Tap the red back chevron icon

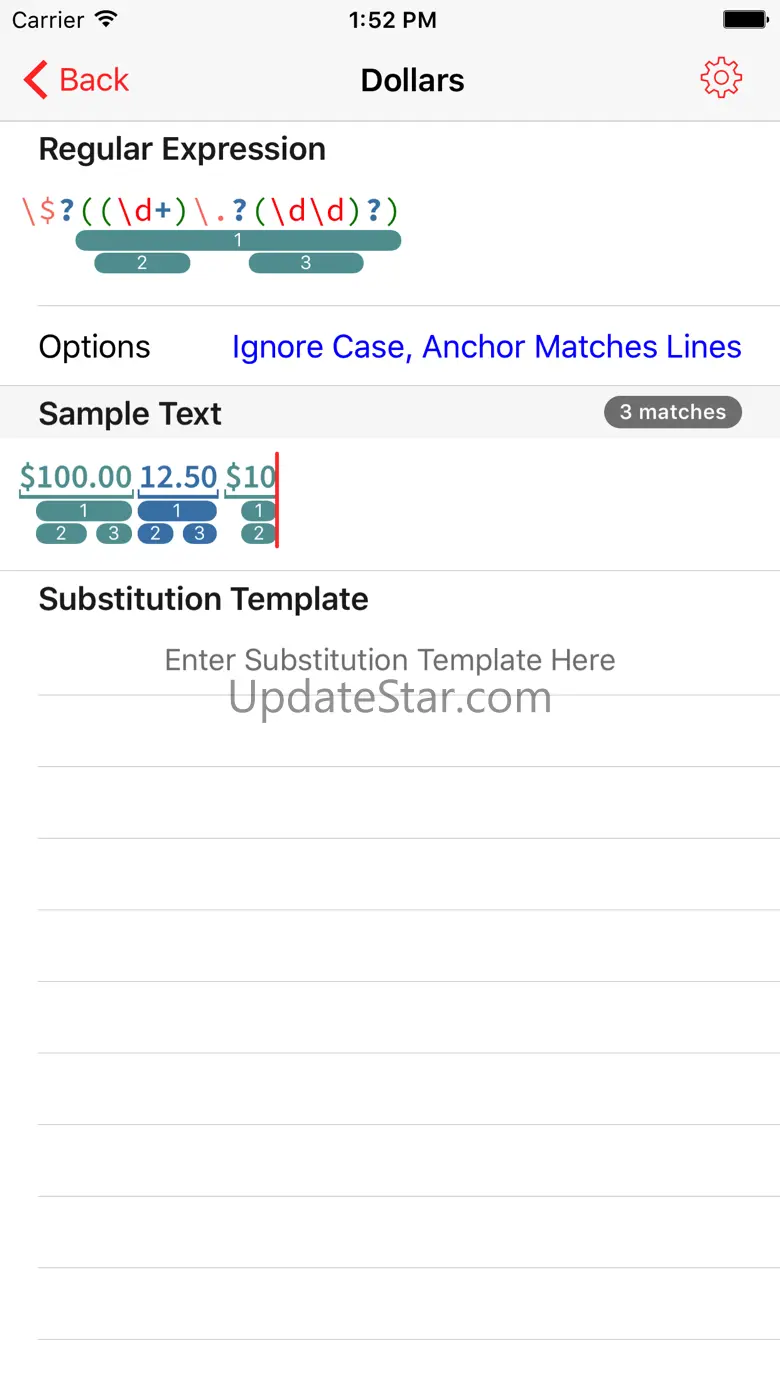click(36, 79)
